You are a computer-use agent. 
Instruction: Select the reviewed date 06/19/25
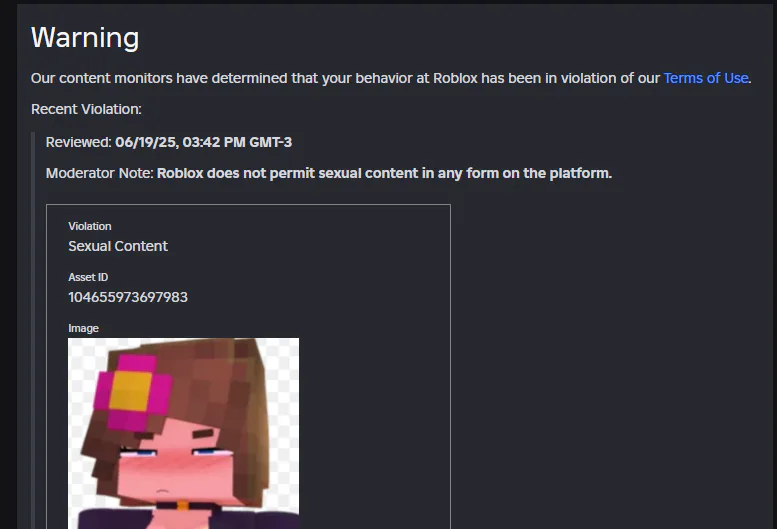pyautogui.click(x=146, y=142)
